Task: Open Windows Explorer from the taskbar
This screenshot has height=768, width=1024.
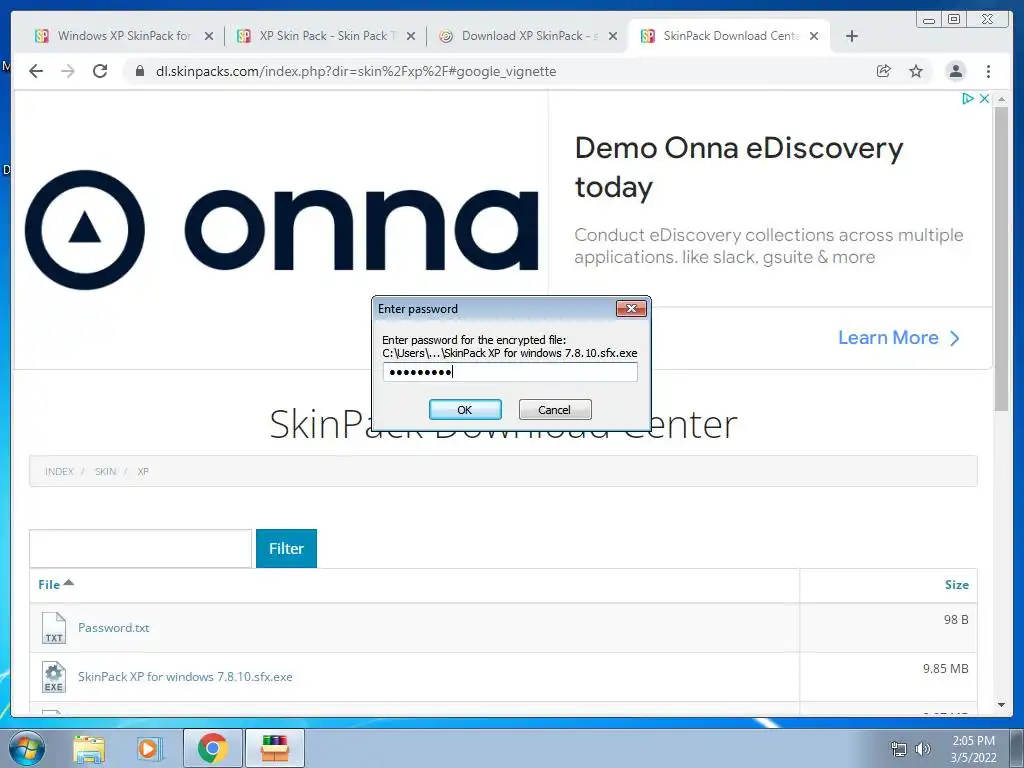Action: coord(89,748)
